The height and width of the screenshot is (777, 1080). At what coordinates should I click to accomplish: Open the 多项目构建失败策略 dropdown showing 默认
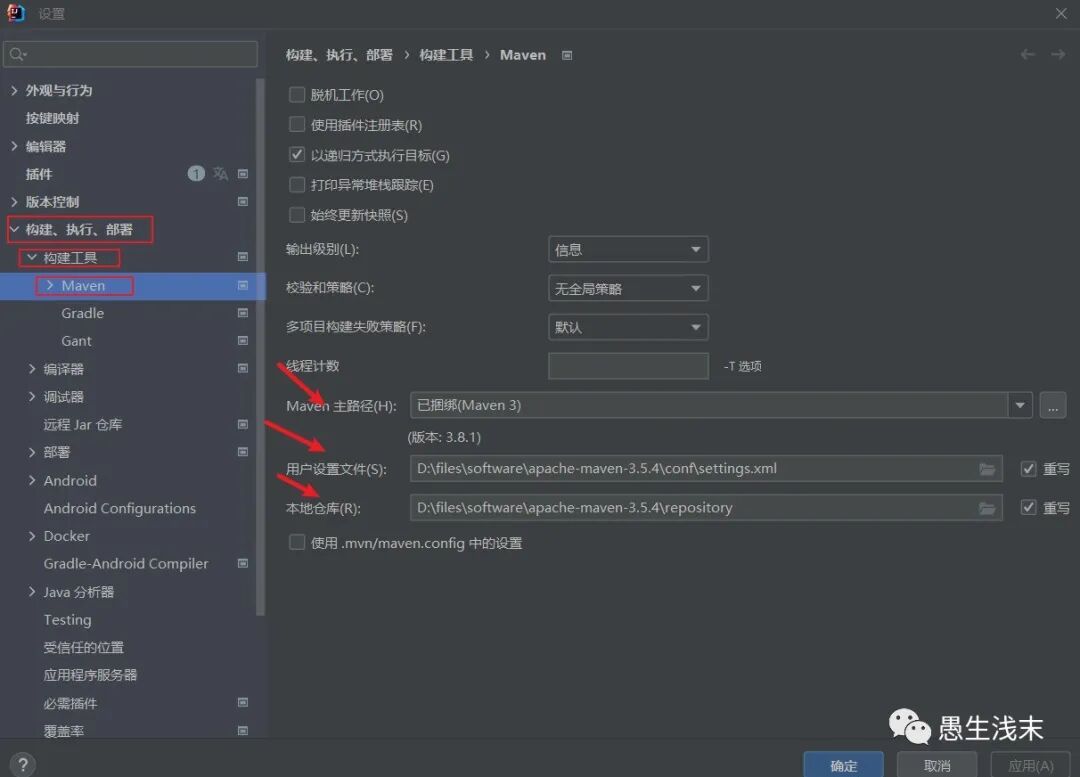(x=628, y=327)
